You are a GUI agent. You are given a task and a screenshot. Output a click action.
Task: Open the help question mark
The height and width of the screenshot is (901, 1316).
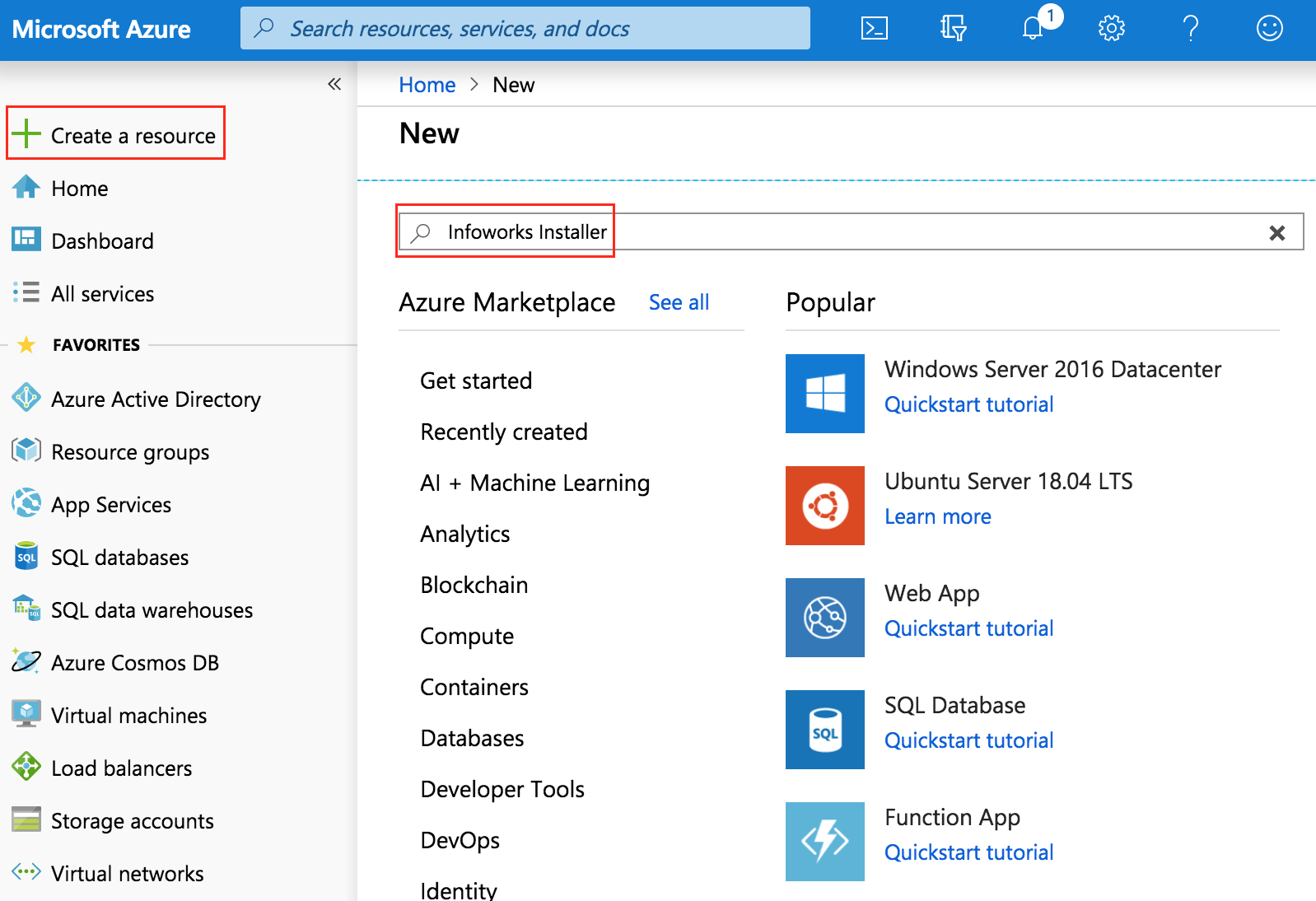pyautogui.click(x=1191, y=29)
